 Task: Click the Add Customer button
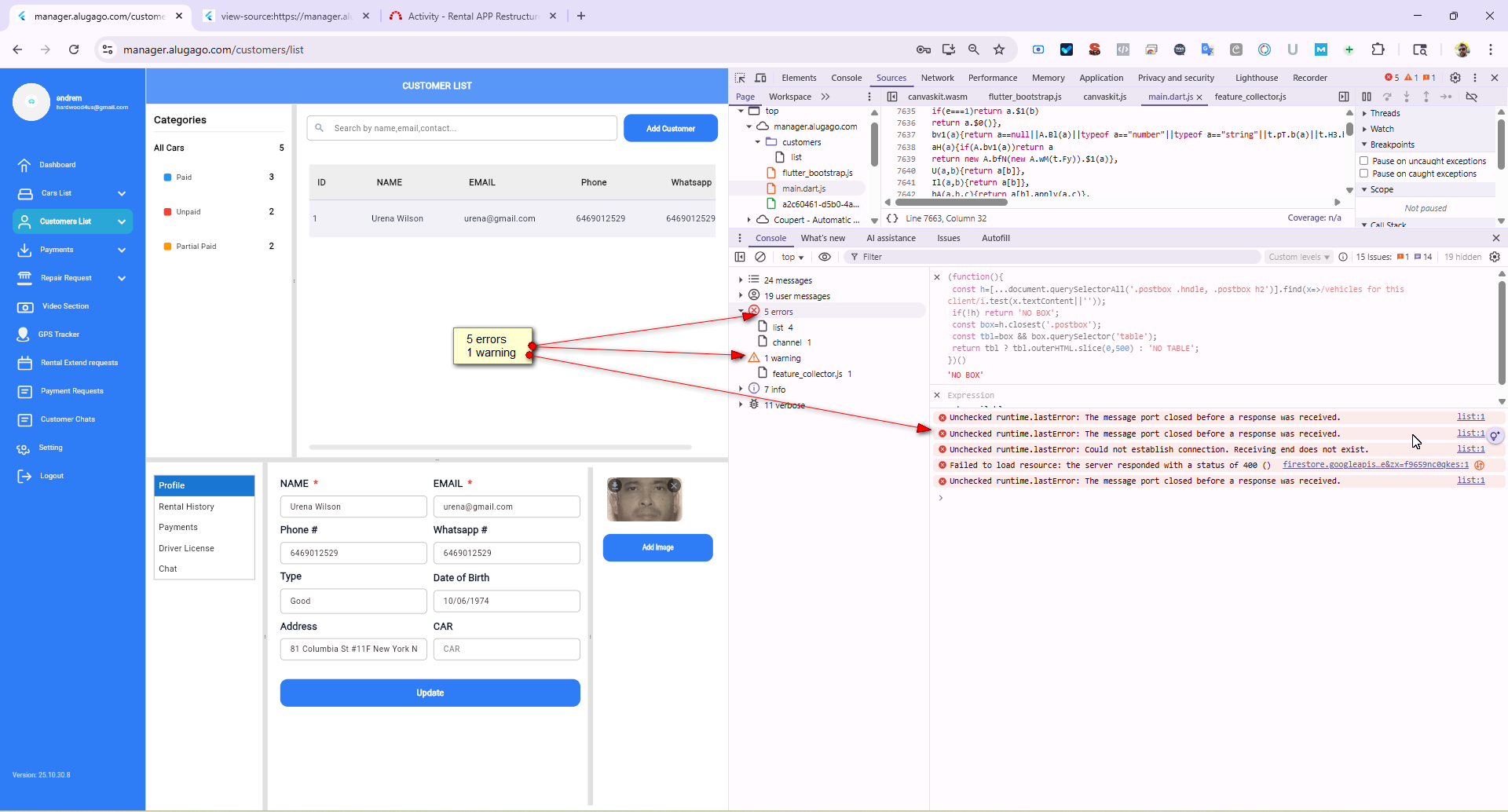pyautogui.click(x=670, y=128)
